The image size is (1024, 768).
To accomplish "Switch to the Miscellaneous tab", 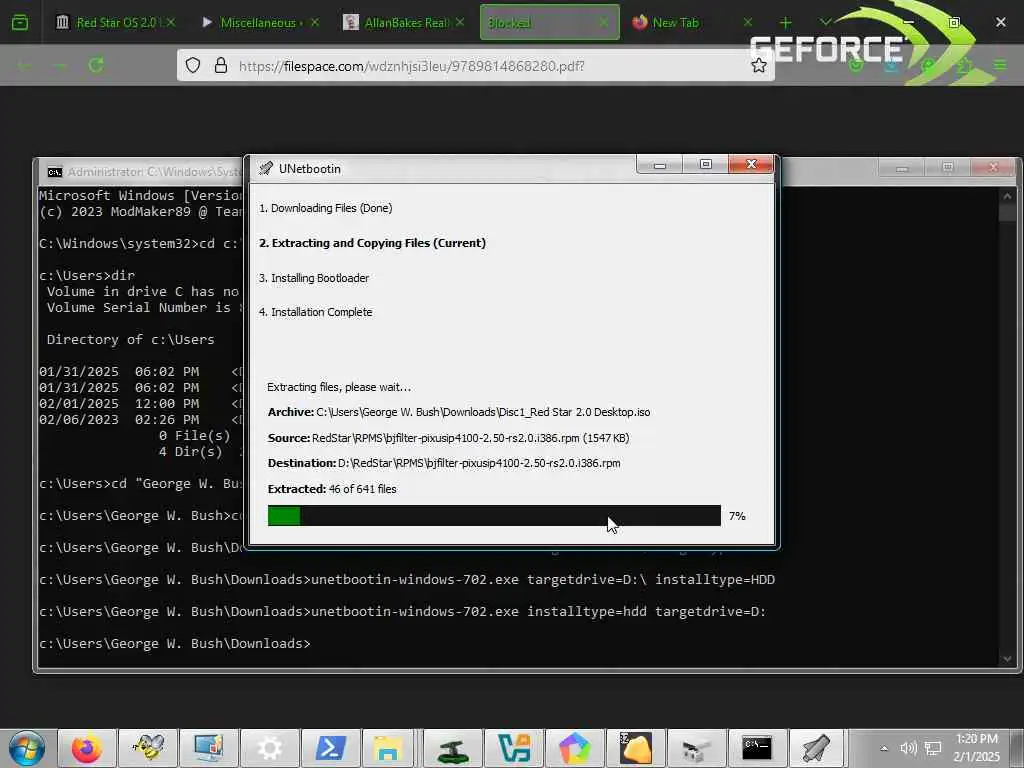I will [x=260, y=23].
